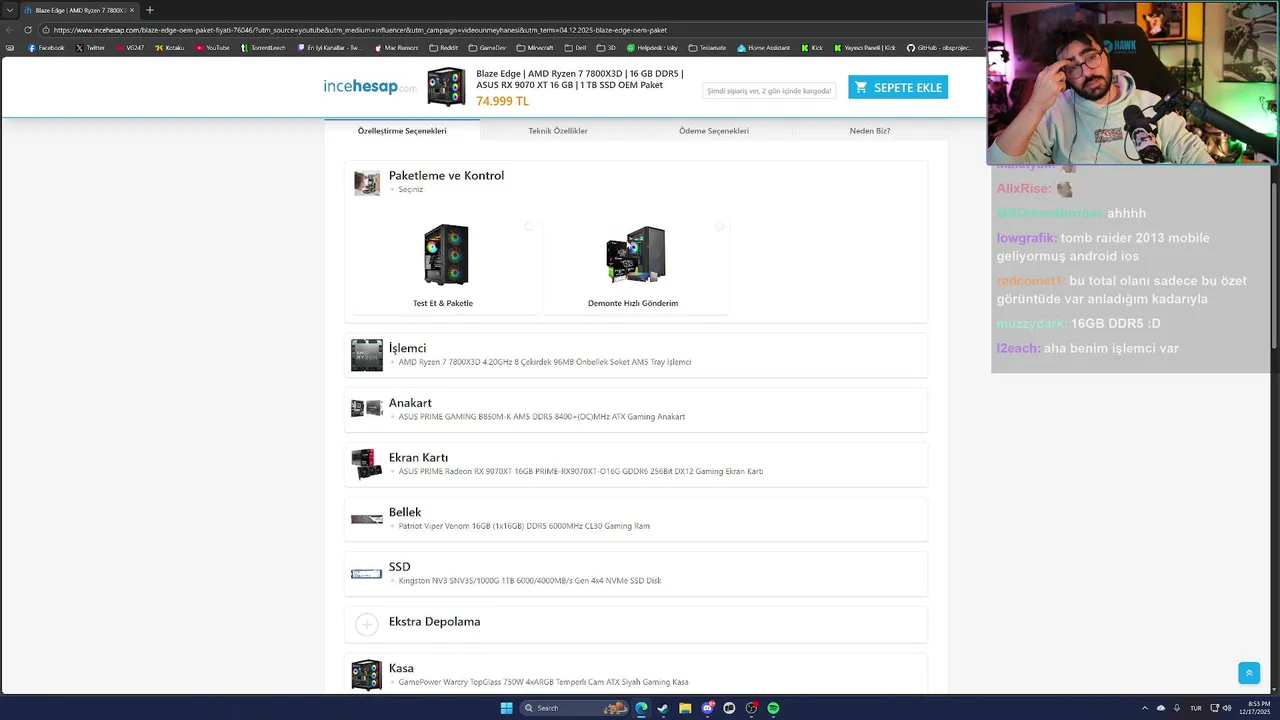The height and width of the screenshot is (720, 1280).
Task: Click the Bellek RAM thumbnail icon
Action: tap(367, 518)
